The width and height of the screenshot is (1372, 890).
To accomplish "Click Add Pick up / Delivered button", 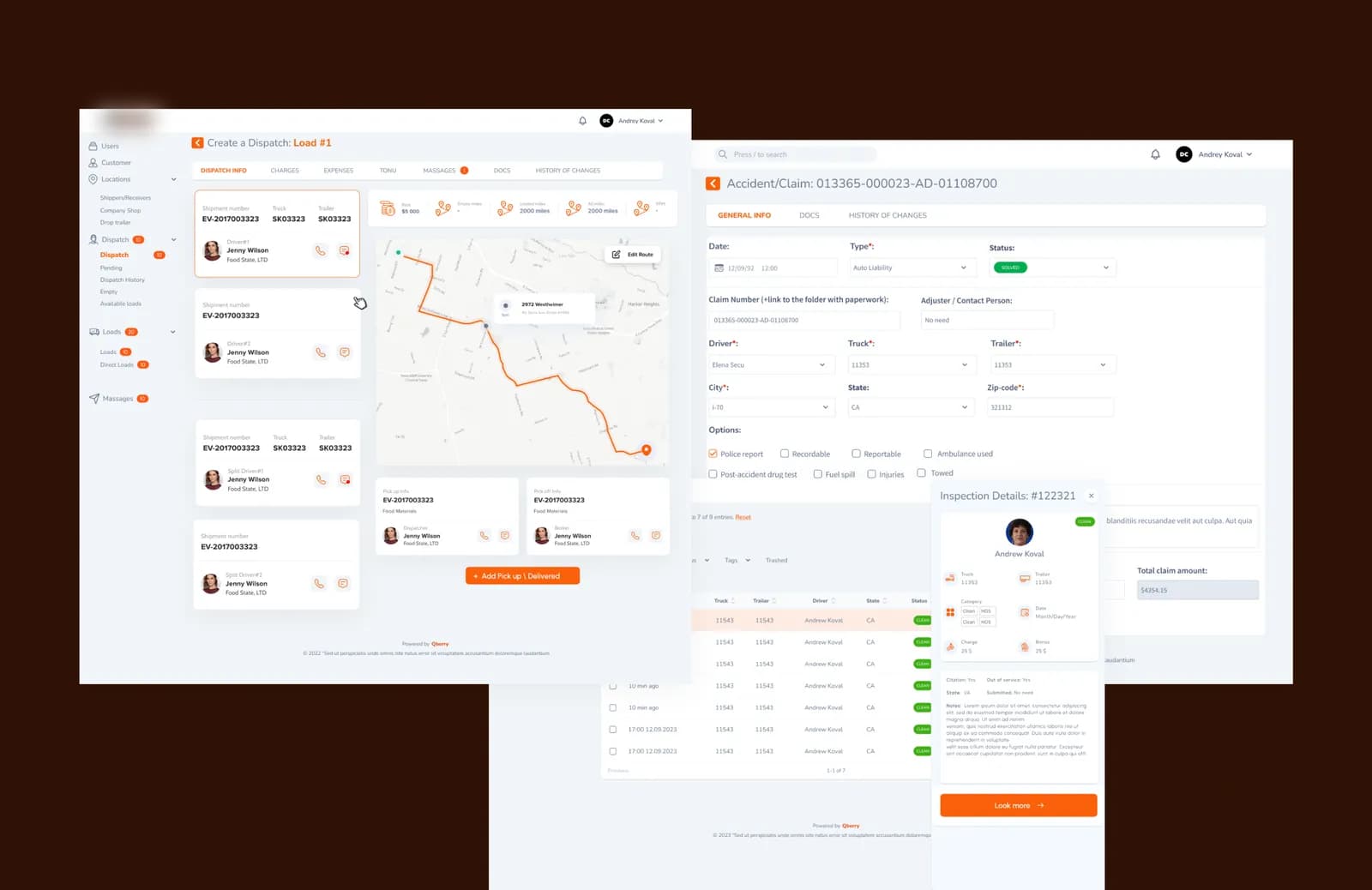I will click(522, 576).
